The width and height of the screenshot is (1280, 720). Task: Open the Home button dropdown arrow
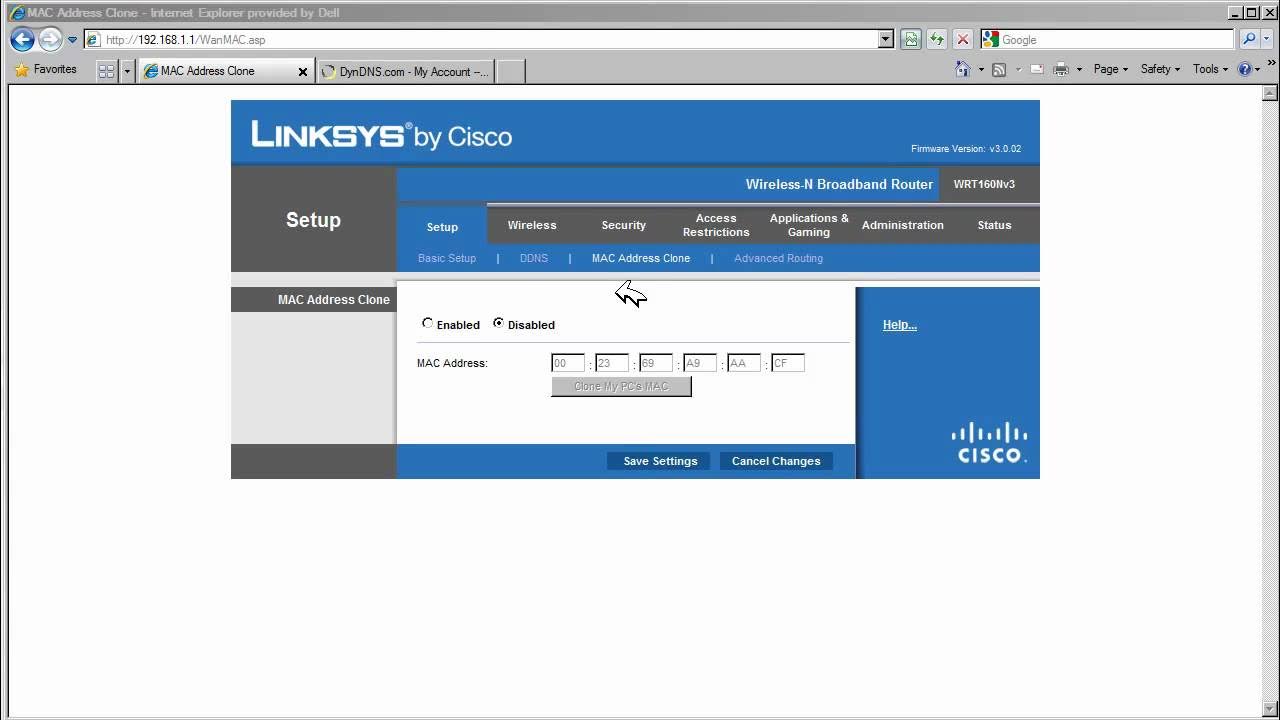(x=981, y=70)
